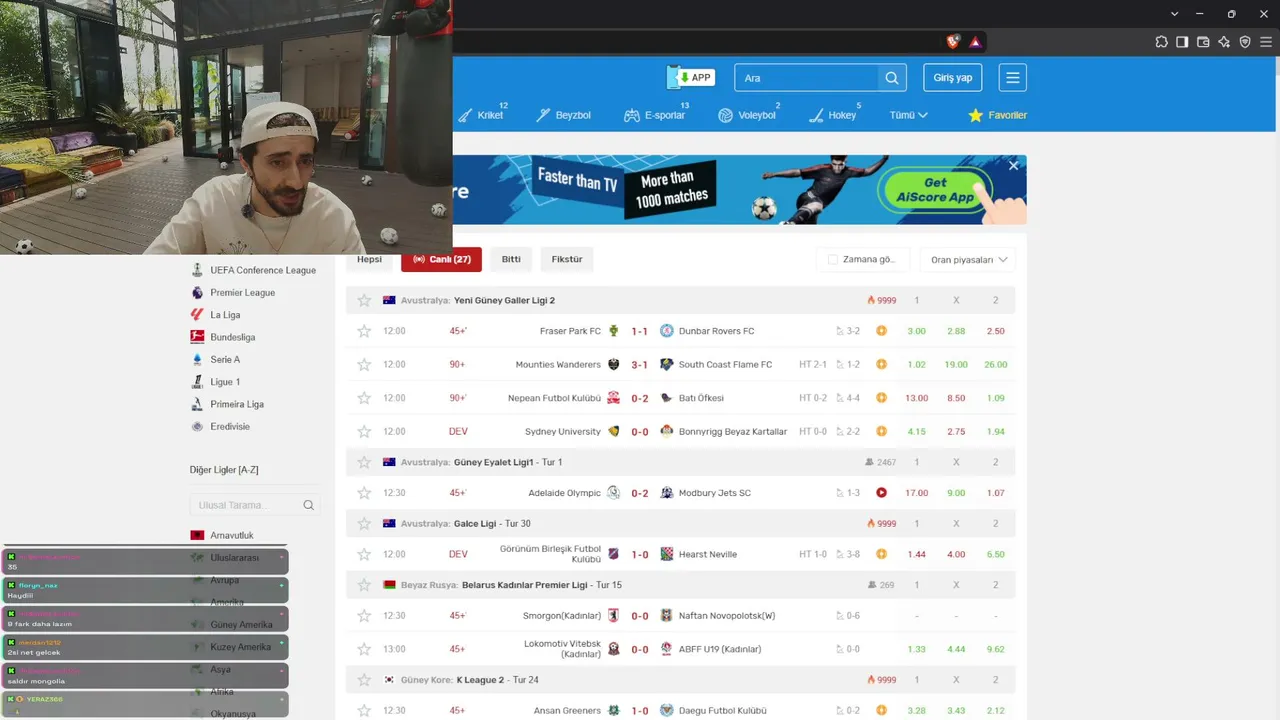The height and width of the screenshot is (720, 1280).
Task: Click the Hokey stick icon
Action: [x=816, y=115]
